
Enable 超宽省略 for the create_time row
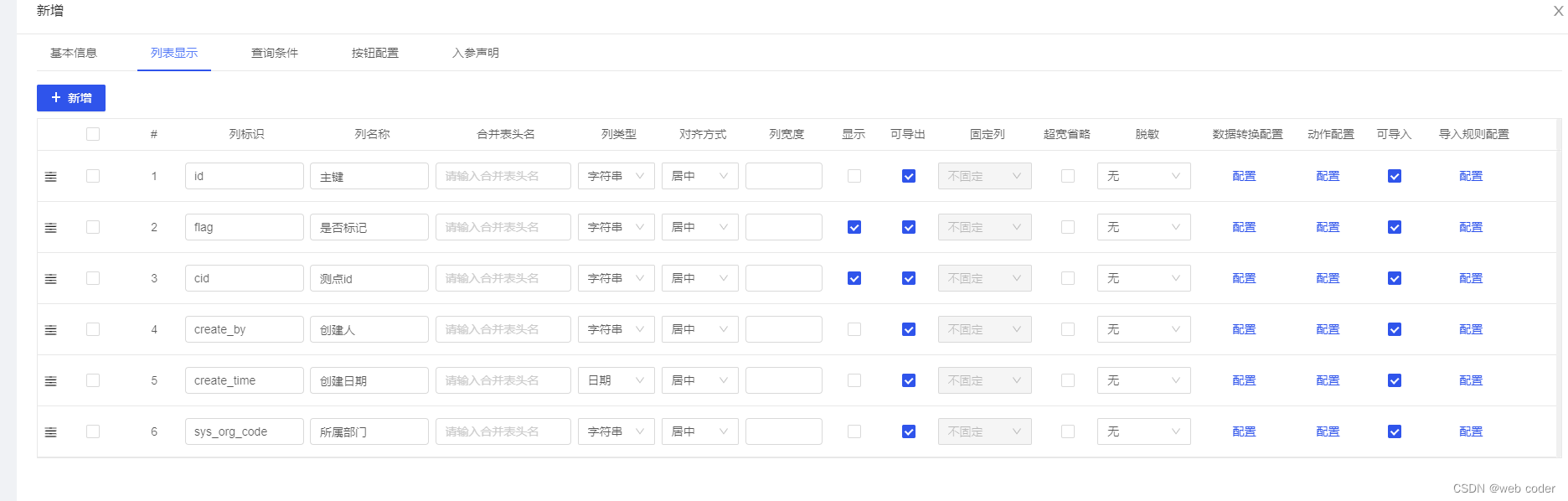[1068, 380]
